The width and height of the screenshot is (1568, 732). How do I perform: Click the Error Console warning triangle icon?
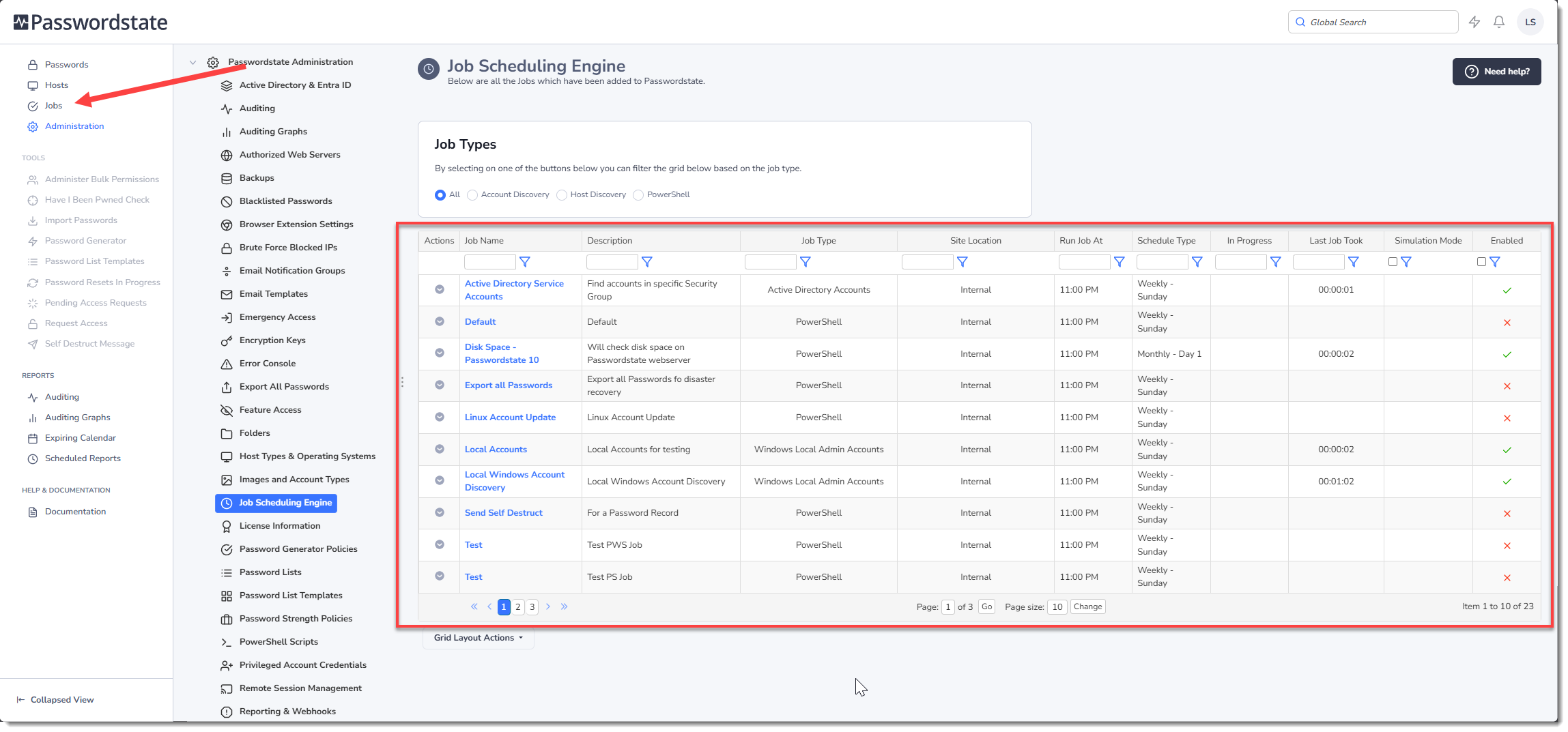click(x=227, y=364)
